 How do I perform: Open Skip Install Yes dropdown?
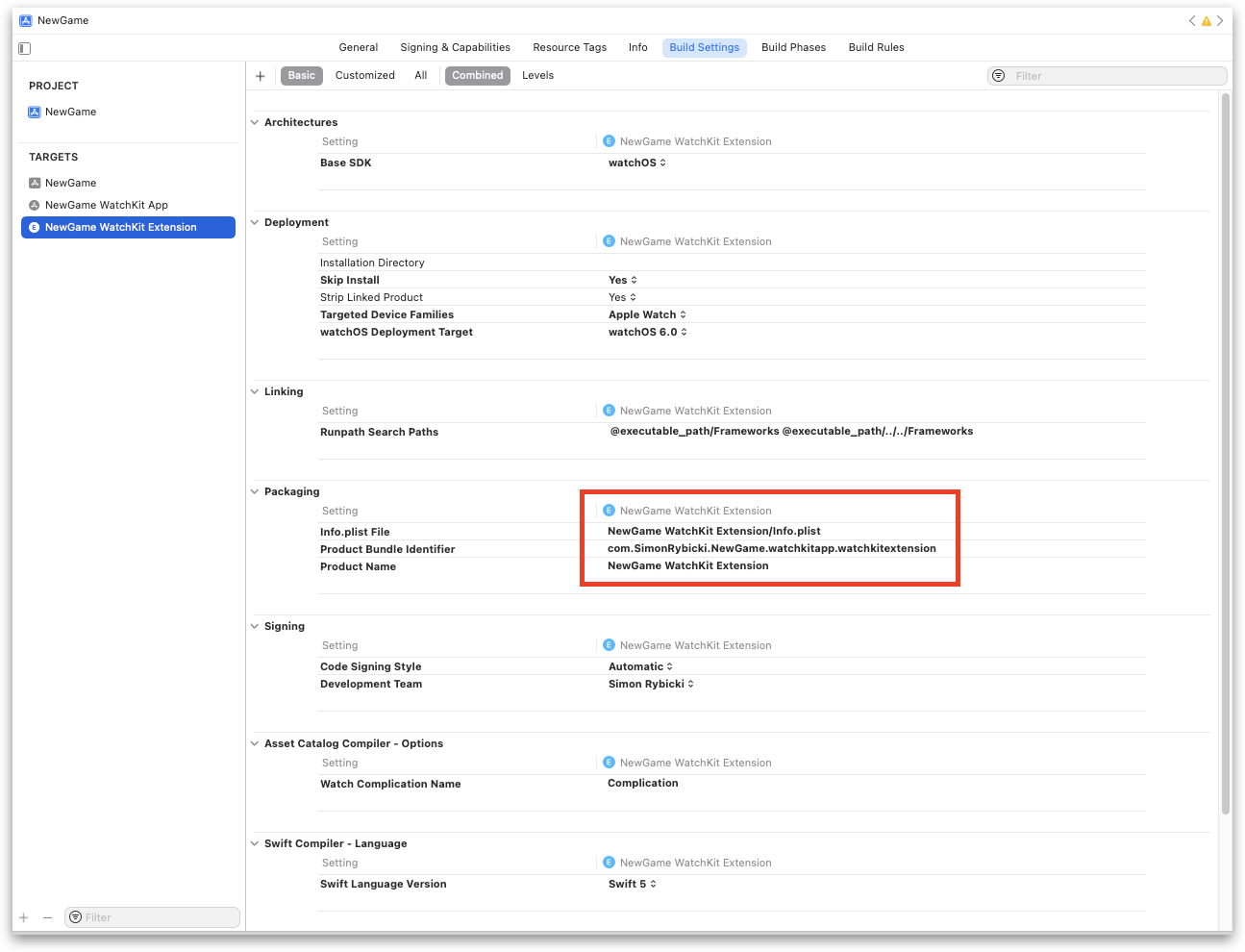[x=623, y=280]
